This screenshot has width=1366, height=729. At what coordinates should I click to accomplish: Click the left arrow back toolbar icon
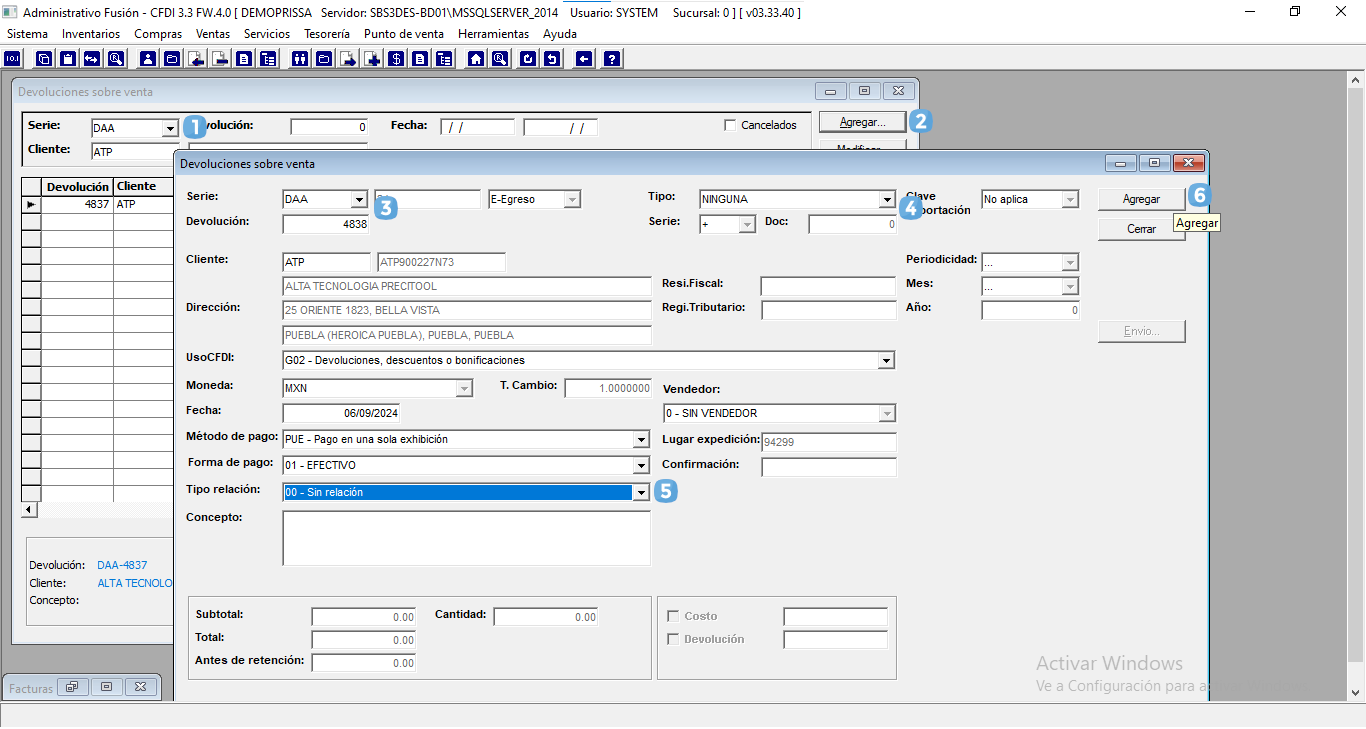(x=584, y=59)
